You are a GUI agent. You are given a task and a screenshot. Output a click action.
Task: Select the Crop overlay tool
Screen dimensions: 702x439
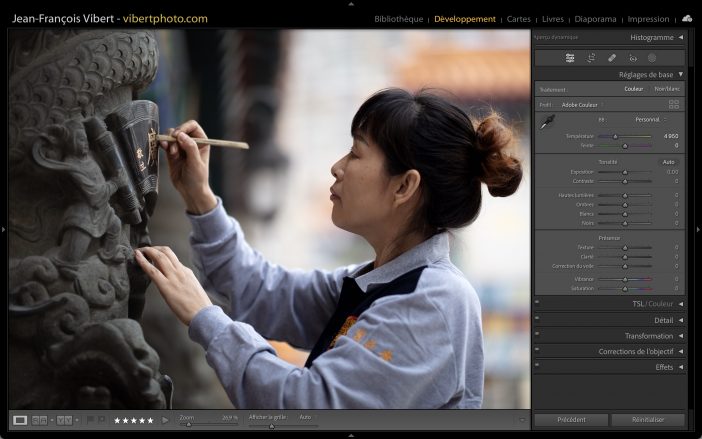[x=591, y=58]
